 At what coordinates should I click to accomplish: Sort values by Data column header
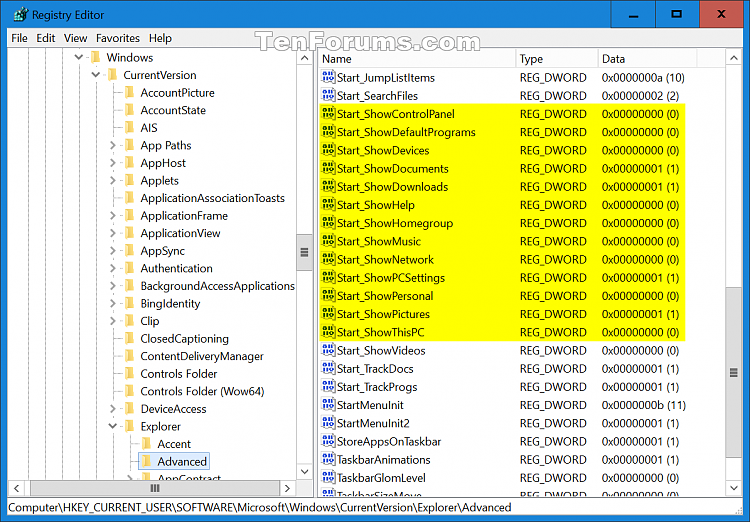point(647,59)
